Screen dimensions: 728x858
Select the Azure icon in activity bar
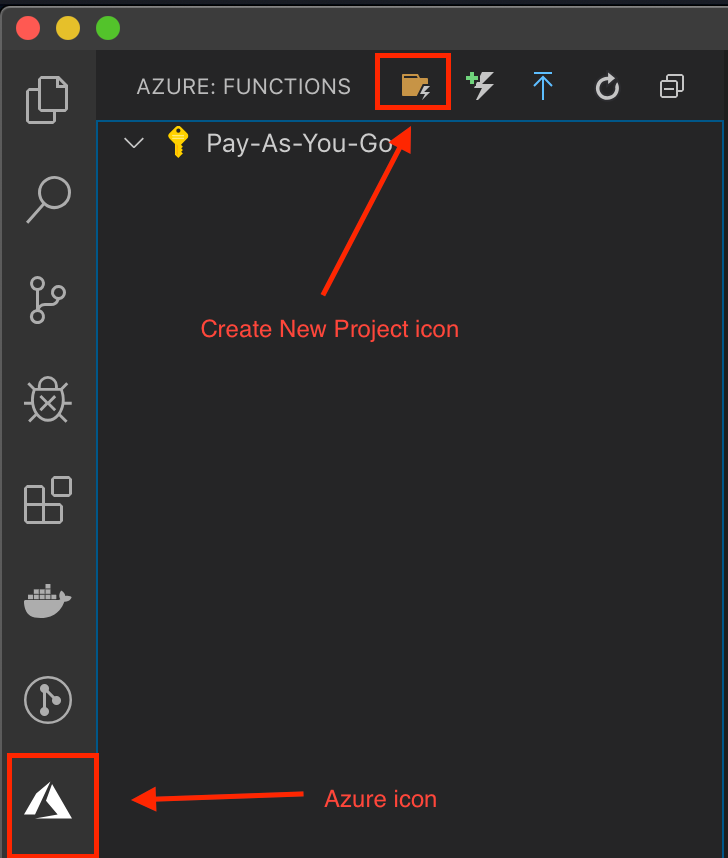48,801
